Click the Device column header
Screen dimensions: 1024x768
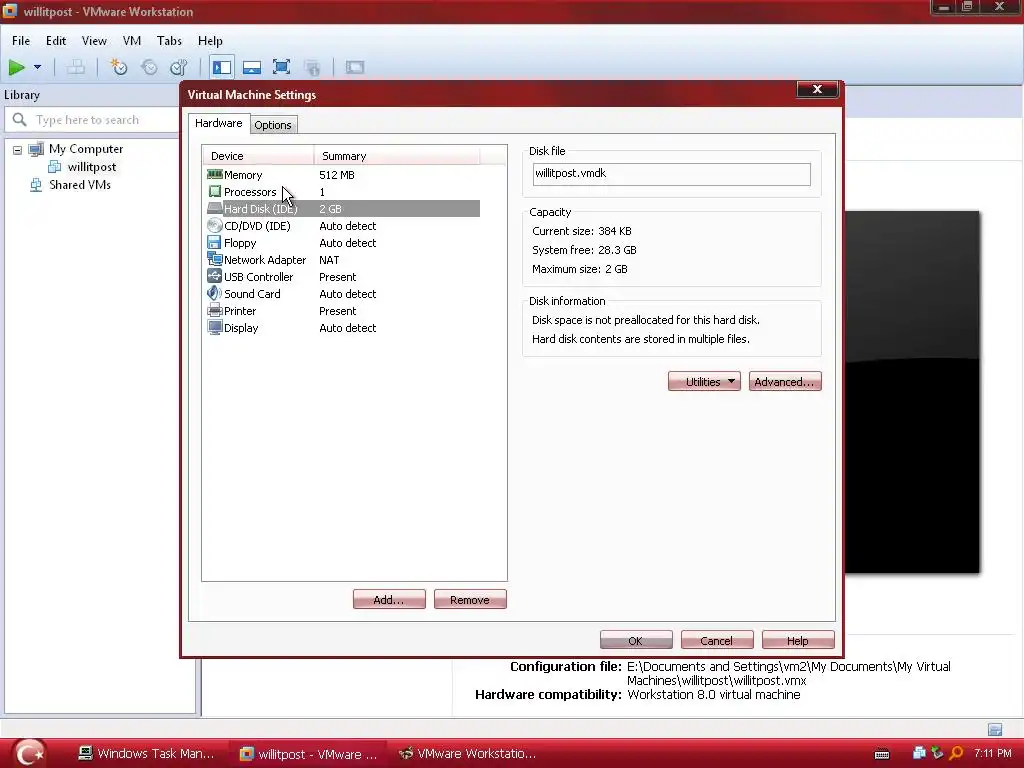tap(259, 156)
